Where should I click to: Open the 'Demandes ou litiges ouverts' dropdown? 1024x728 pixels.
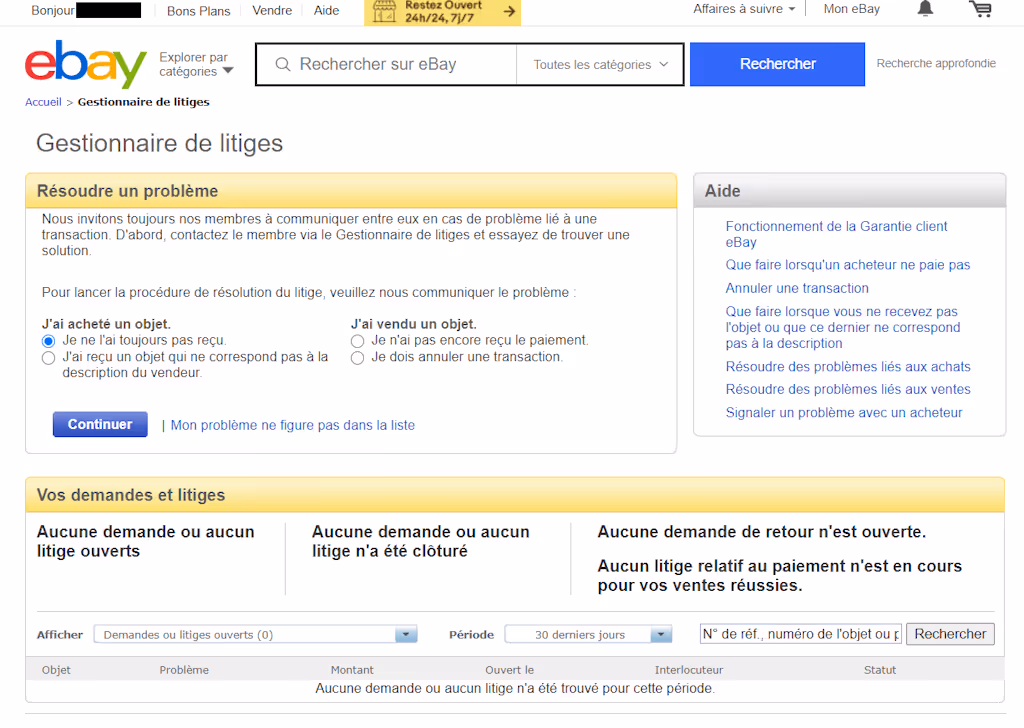[x=253, y=633]
